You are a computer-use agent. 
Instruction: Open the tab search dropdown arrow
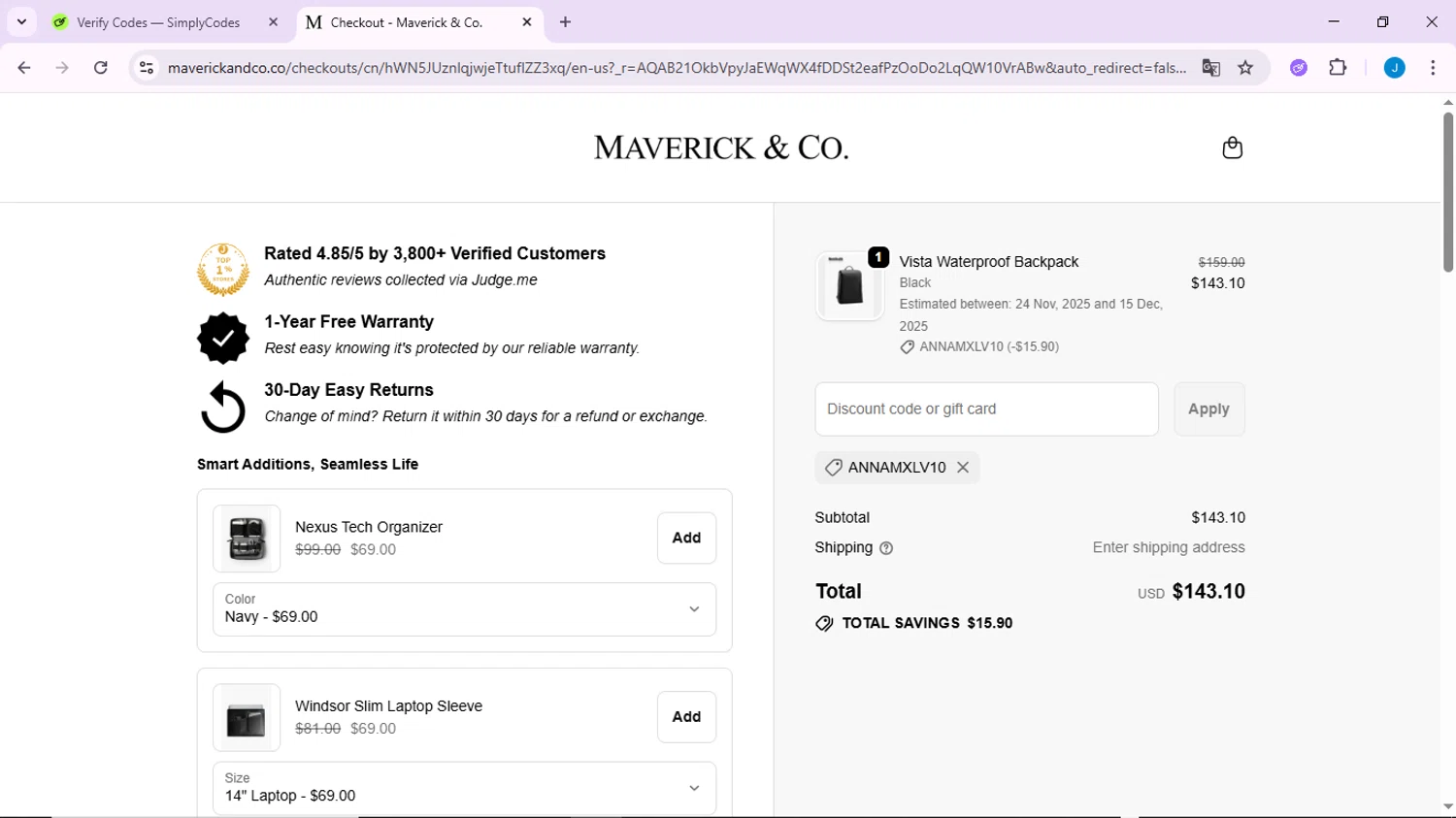pyautogui.click(x=21, y=21)
